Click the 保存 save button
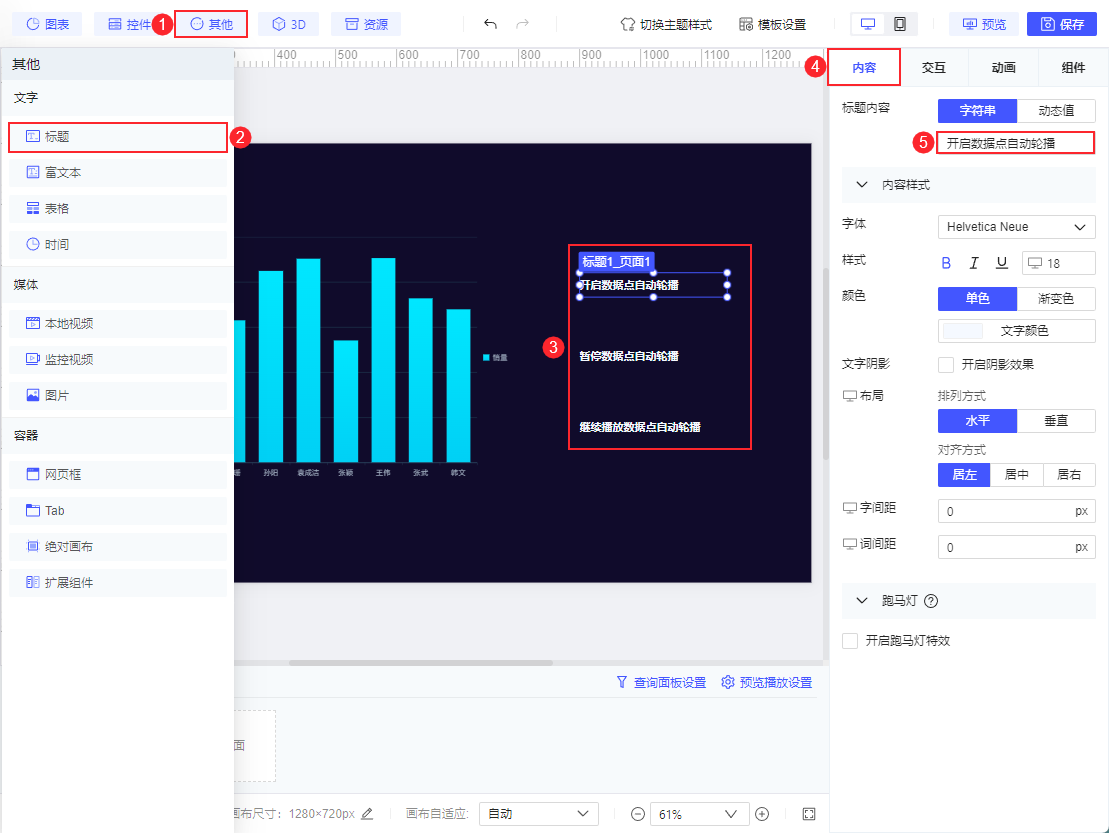 1062,24
